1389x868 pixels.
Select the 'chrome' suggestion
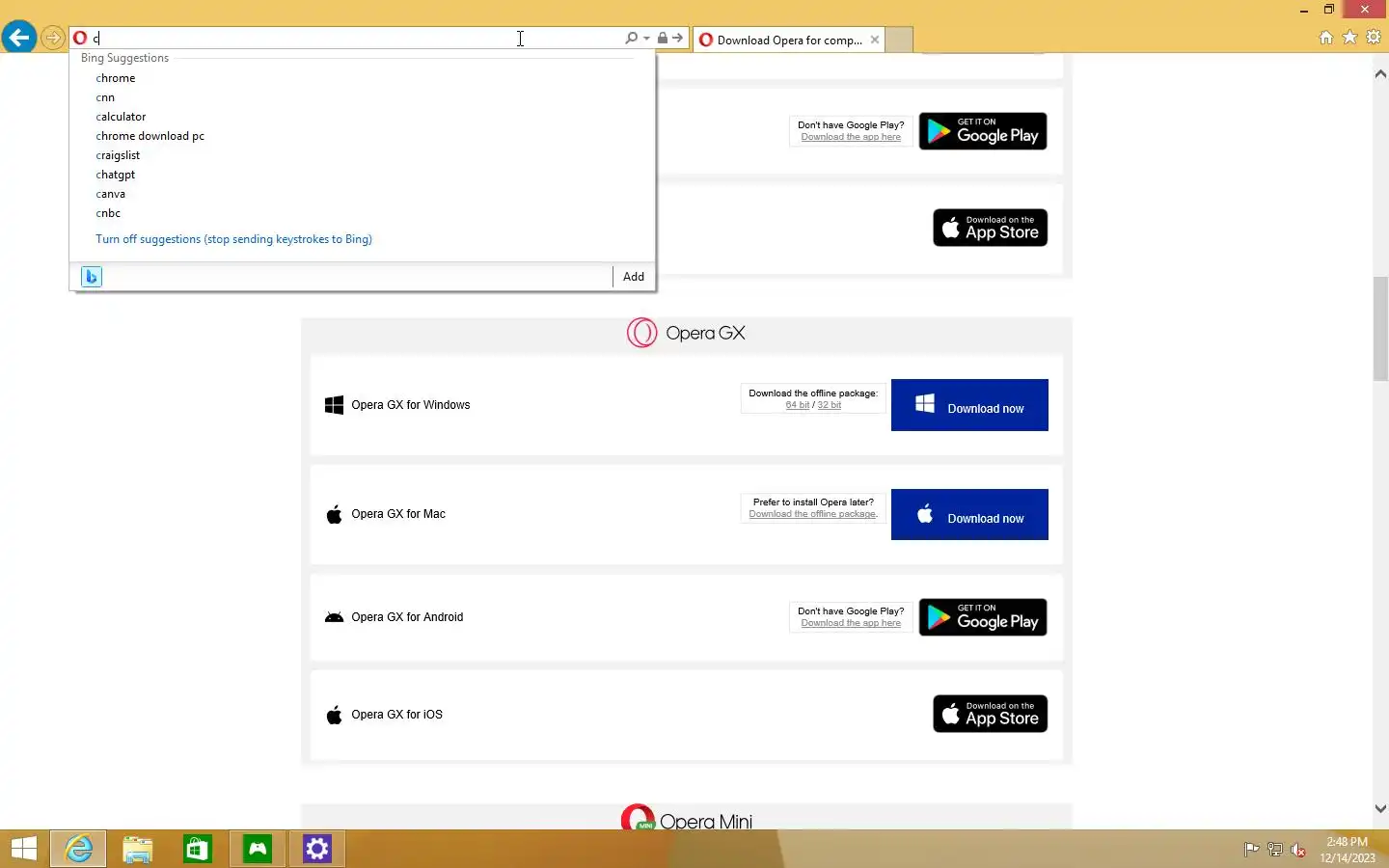click(116, 78)
